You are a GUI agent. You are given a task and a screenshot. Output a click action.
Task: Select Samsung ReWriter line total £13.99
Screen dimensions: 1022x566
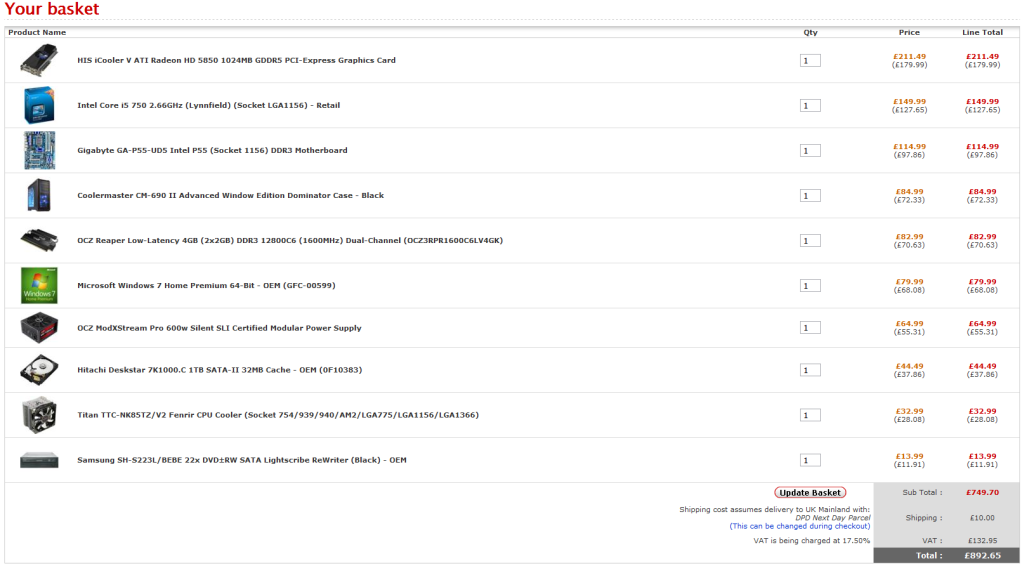point(982,456)
